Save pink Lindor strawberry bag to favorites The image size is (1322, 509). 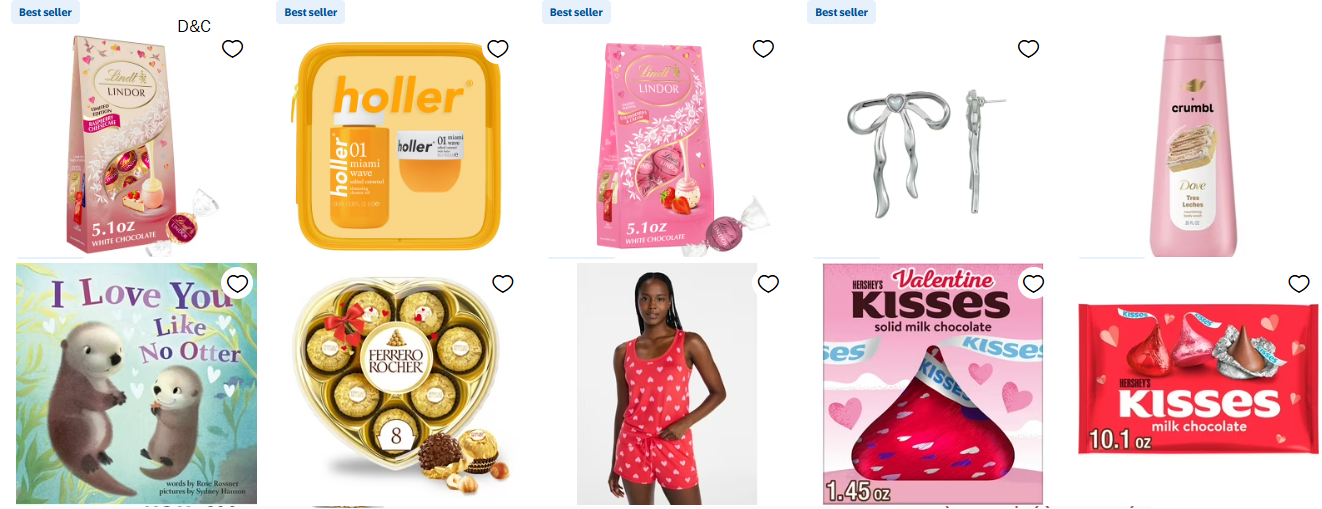coord(763,49)
